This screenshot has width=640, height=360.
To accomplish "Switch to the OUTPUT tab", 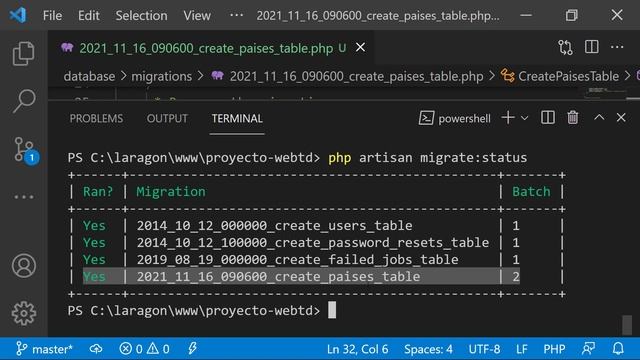I will pyautogui.click(x=167, y=118).
